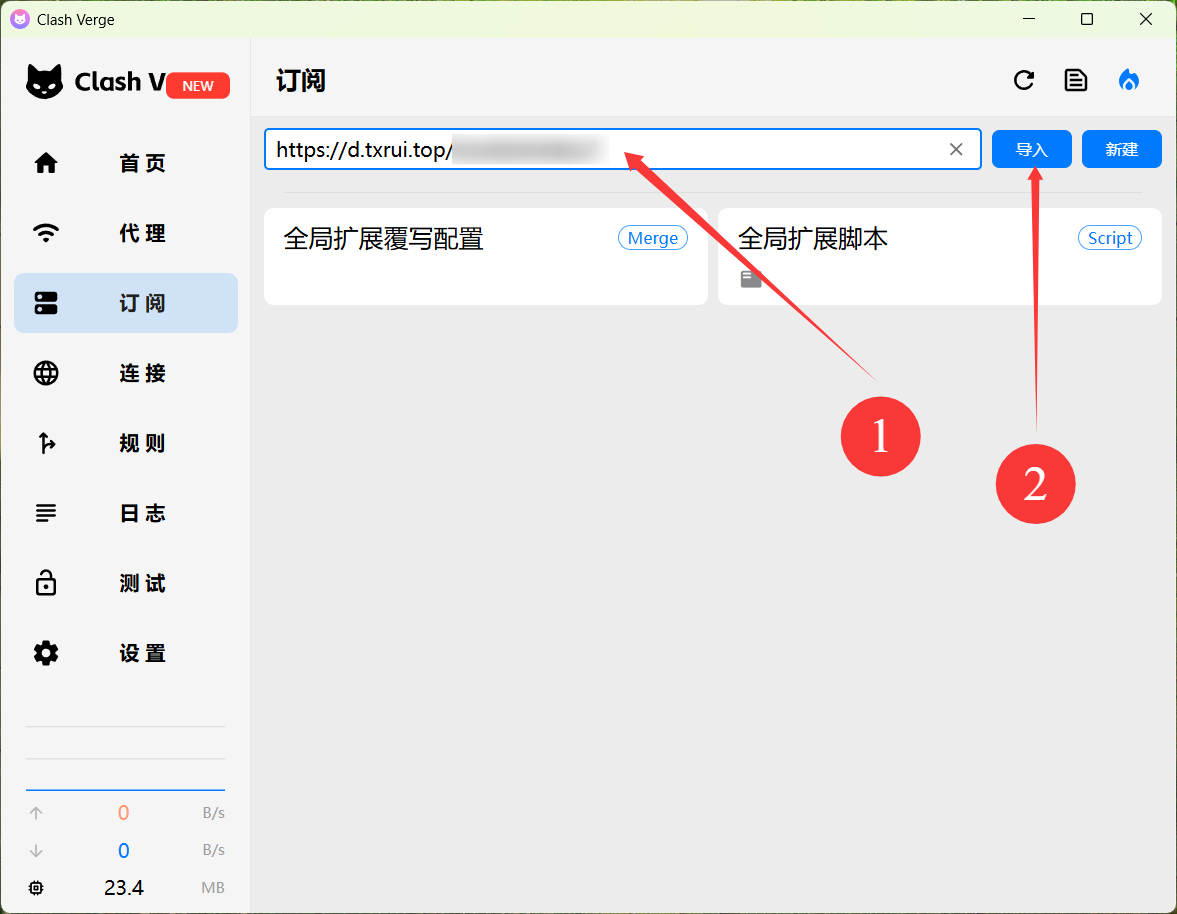The height and width of the screenshot is (914, 1177).
Task: Go to the 连接 connections page
Action: 126,373
